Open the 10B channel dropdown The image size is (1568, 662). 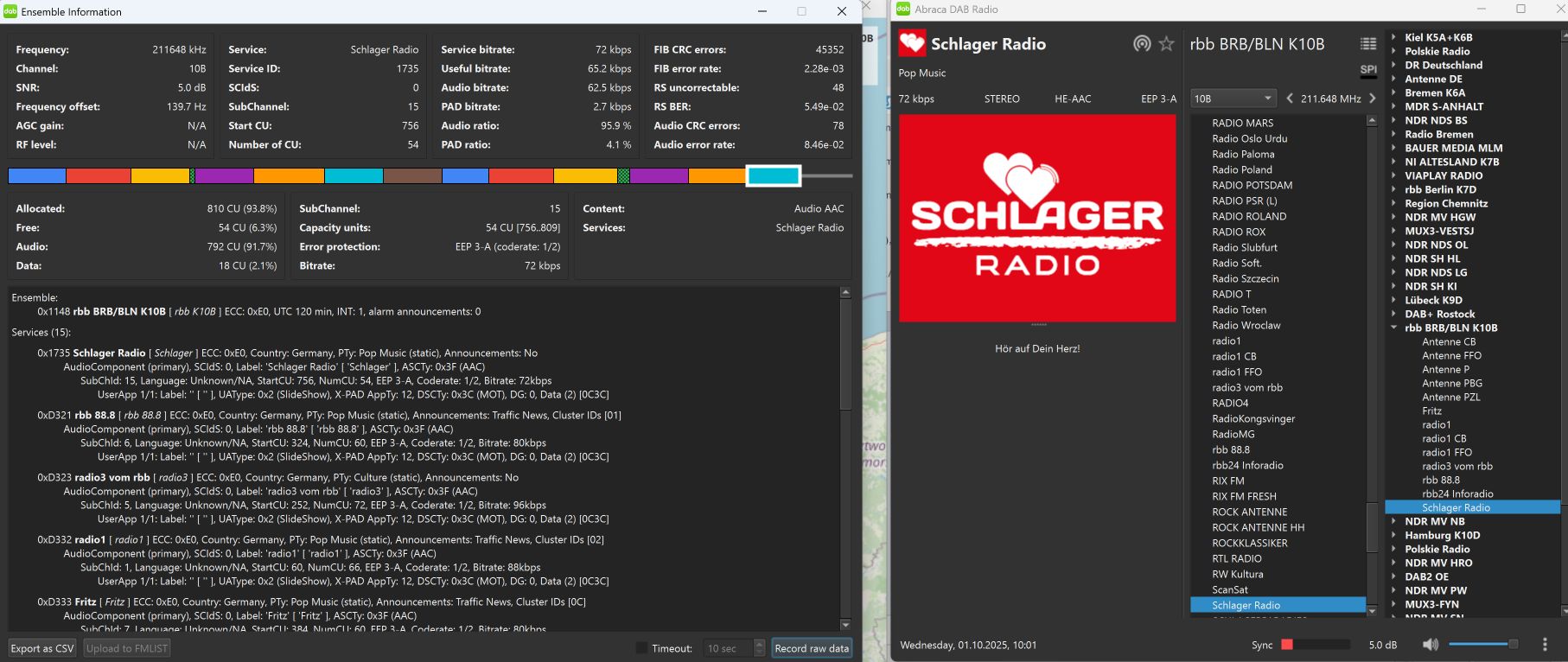click(1233, 99)
